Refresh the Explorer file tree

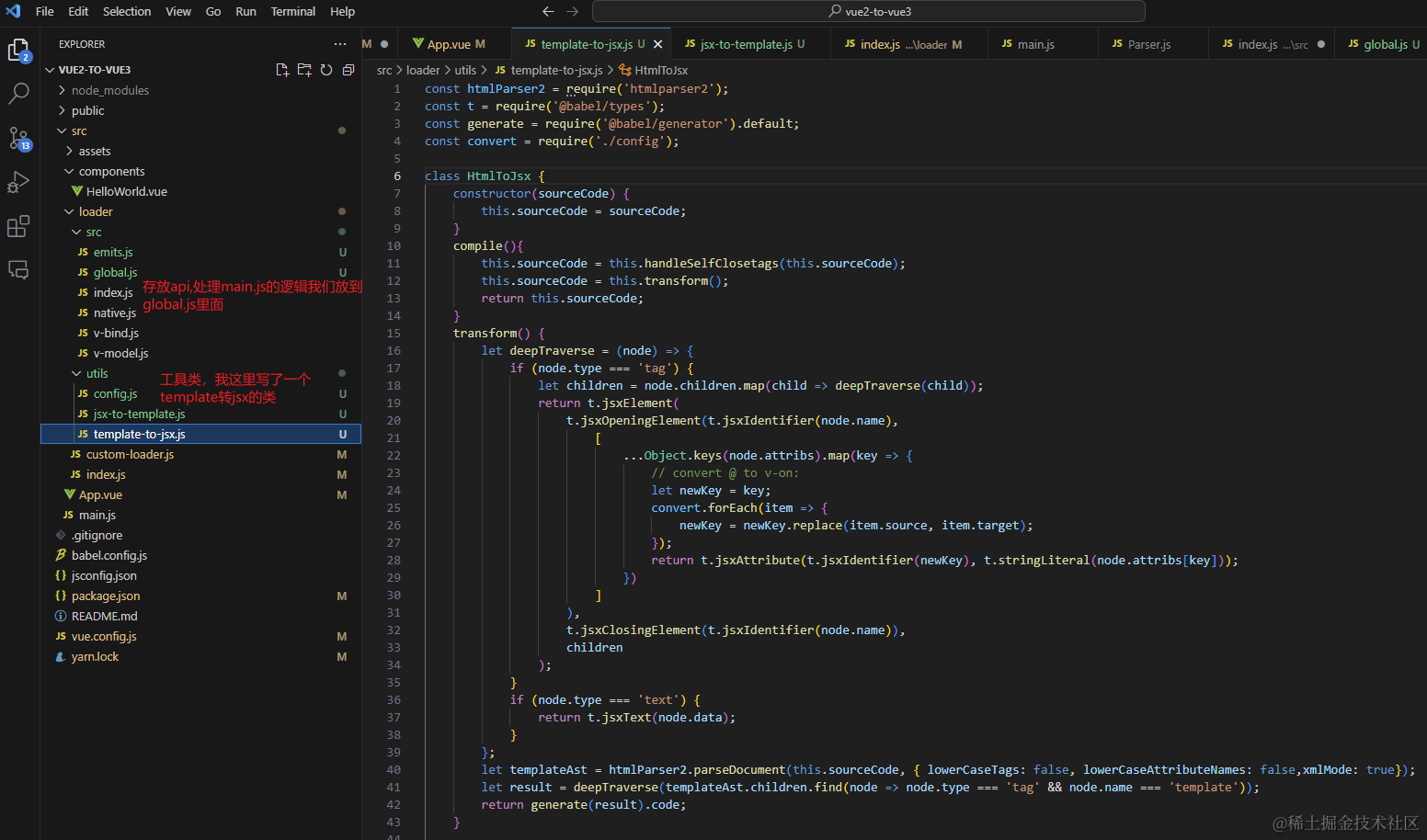pyautogui.click(x=326, y=70)
